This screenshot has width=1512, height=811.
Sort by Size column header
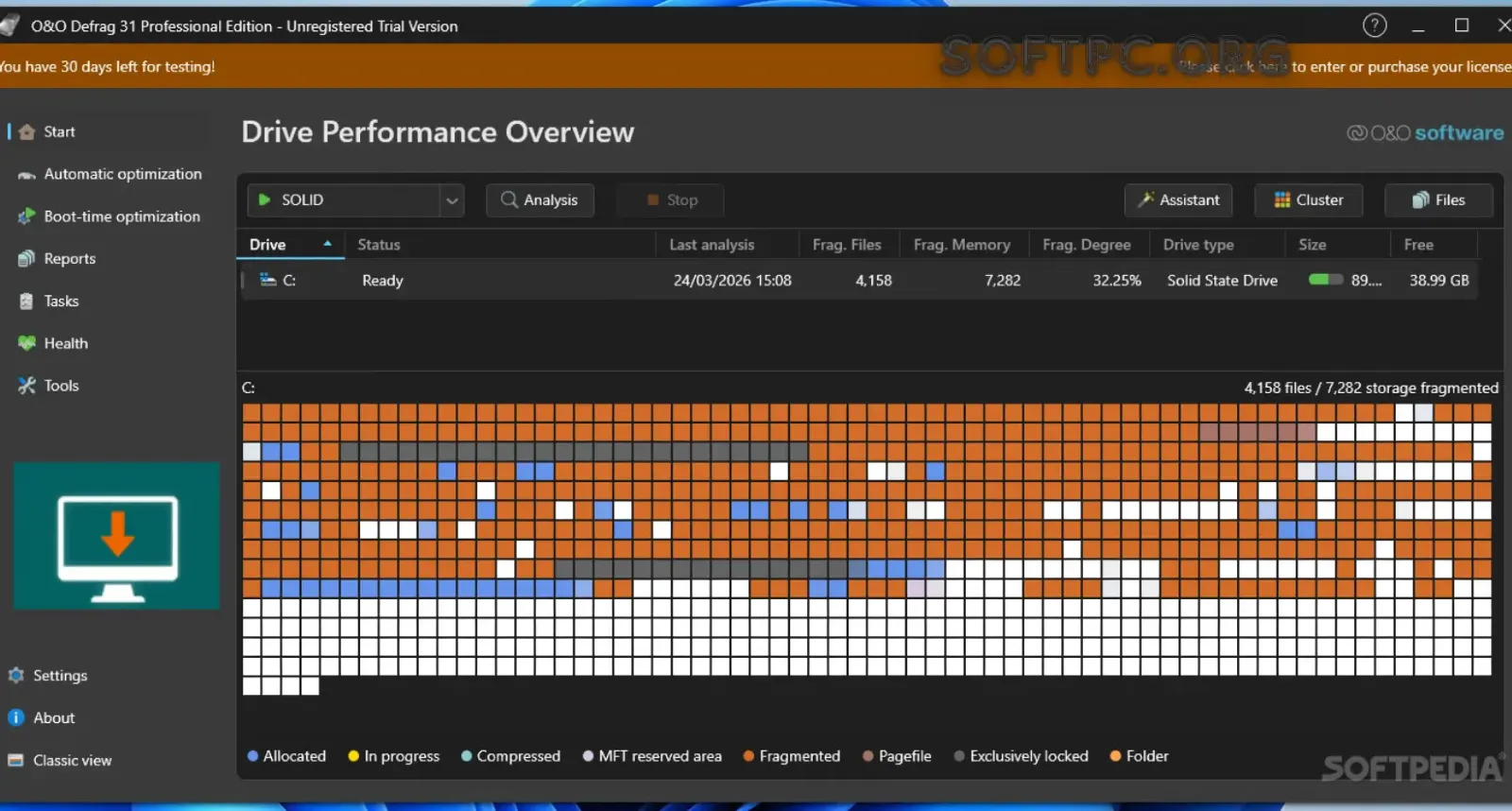click(1337, 245)
